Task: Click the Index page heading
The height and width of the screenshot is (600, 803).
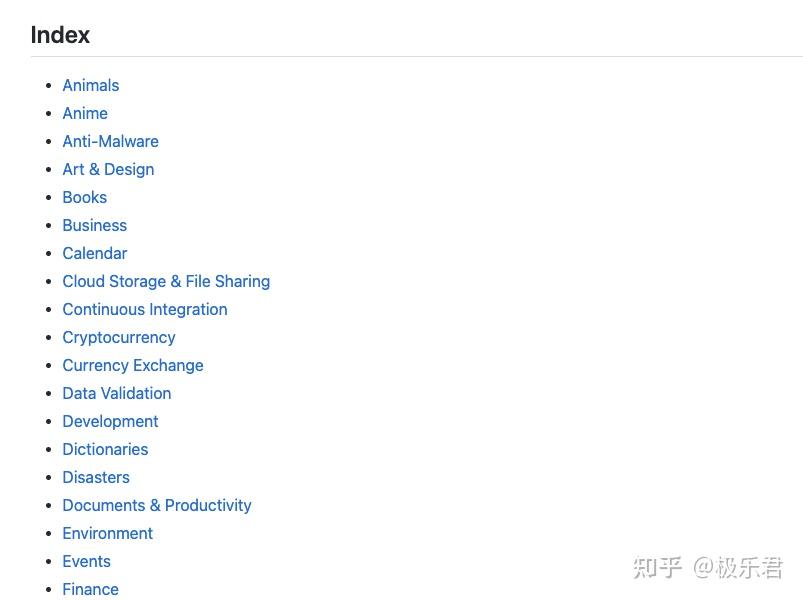Action: click(x=60, y=35)
